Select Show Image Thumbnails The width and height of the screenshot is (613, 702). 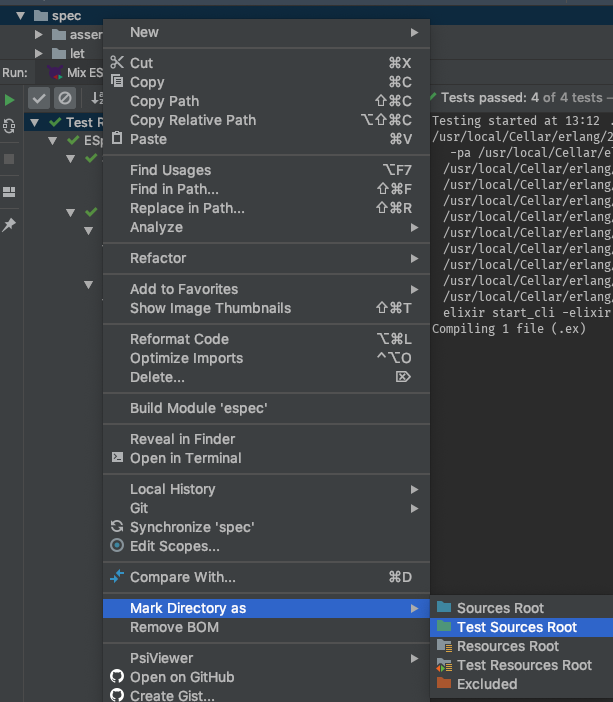click(266, 308)
